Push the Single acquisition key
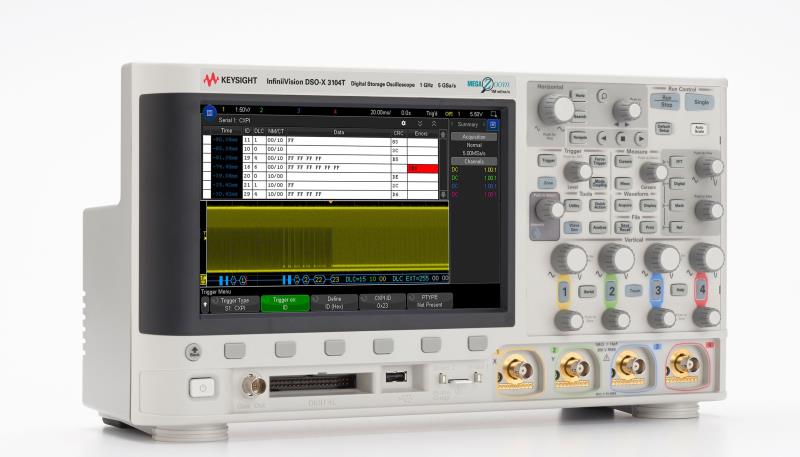 tap(700, 102)
